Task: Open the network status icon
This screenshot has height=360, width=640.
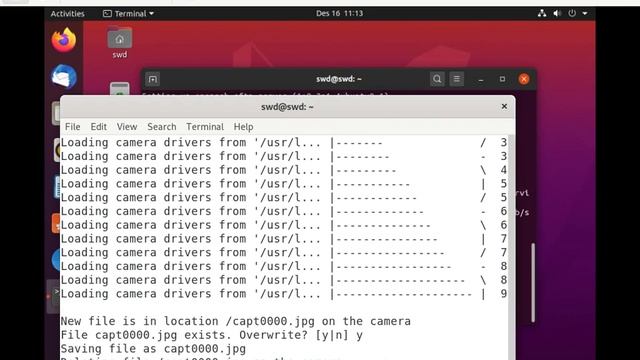Action: (x=542, y=13)
